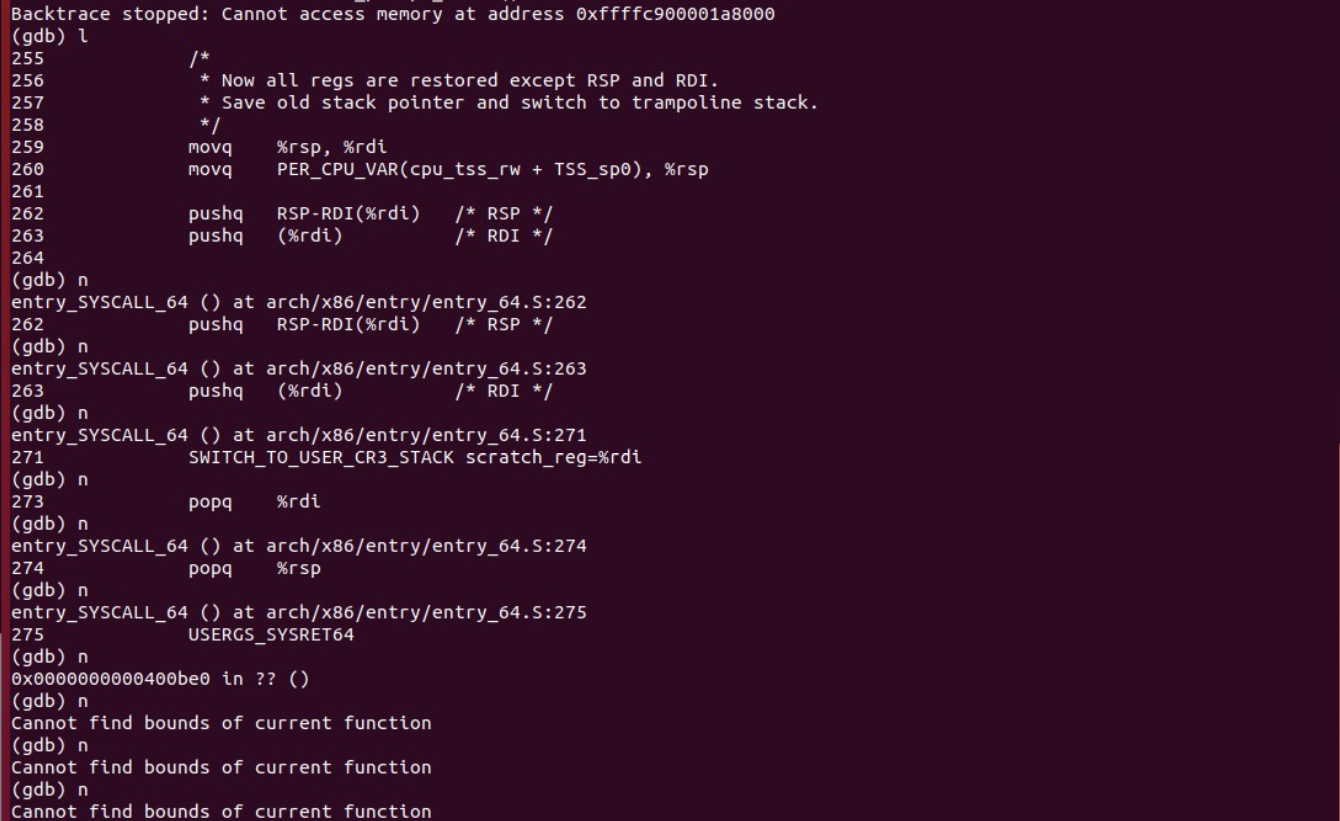Click the last 'Cannot find bounds' message

pos(221,811)
